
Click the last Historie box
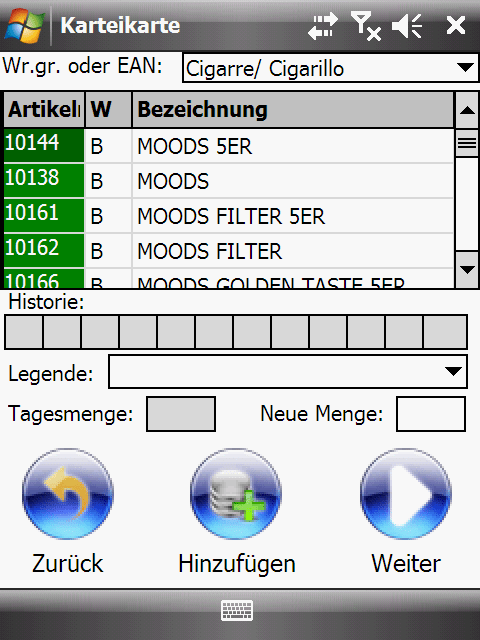(x=445, y=332)
